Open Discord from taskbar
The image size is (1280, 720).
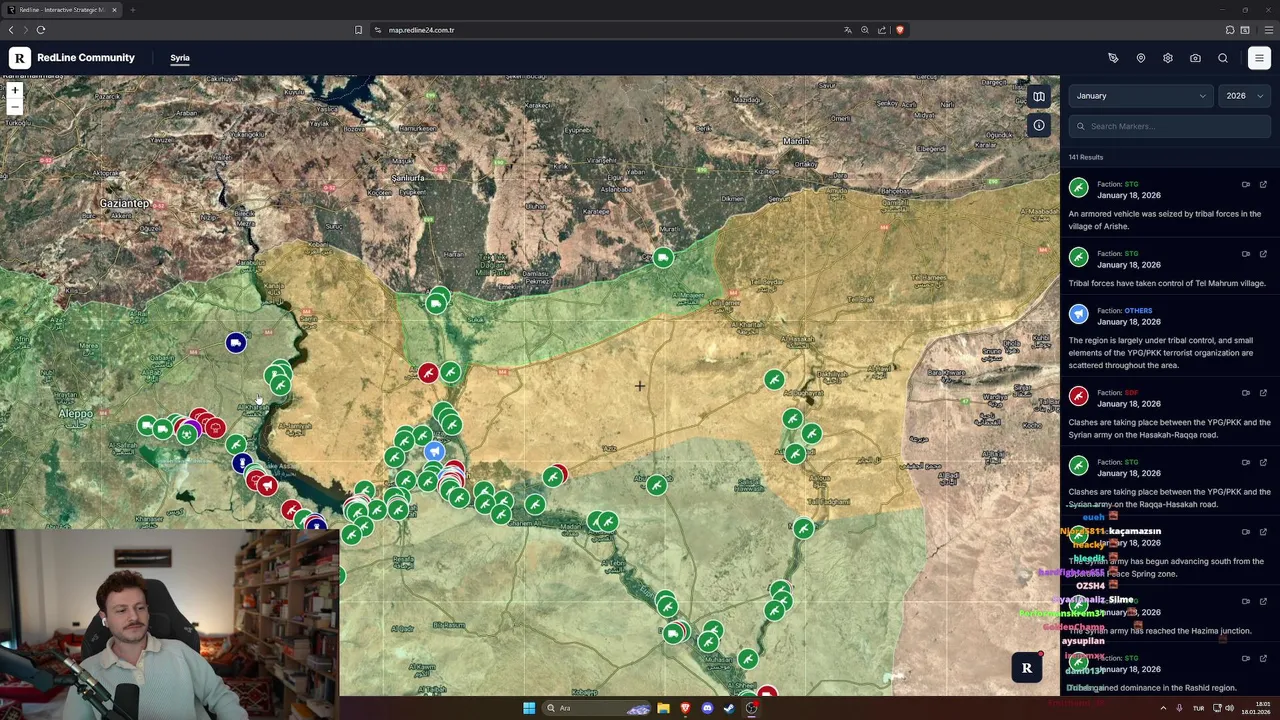[x=707, y=708]
